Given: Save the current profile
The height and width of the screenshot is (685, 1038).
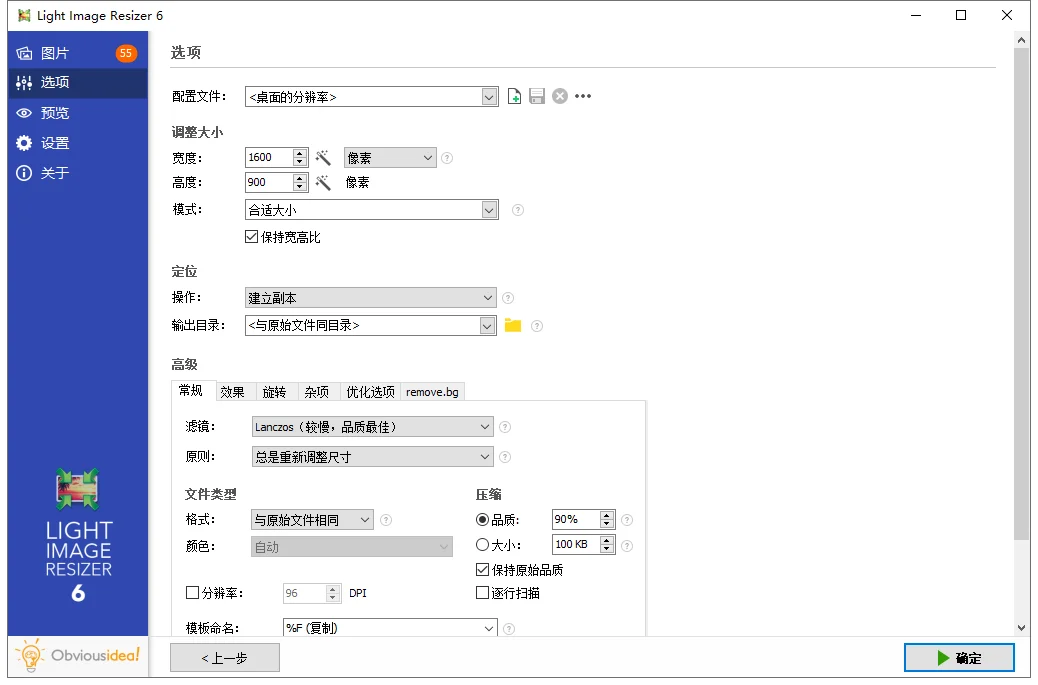Looking at the screenshot, I should pos(537,96).
